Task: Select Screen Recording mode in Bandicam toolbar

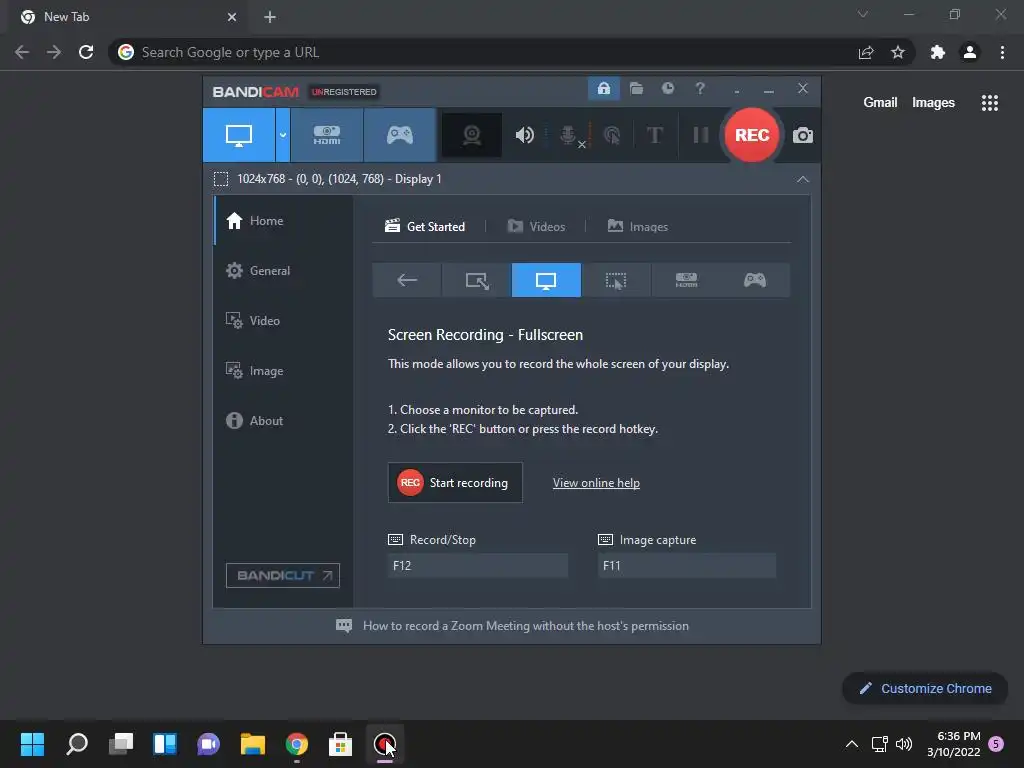Action: 238,135
